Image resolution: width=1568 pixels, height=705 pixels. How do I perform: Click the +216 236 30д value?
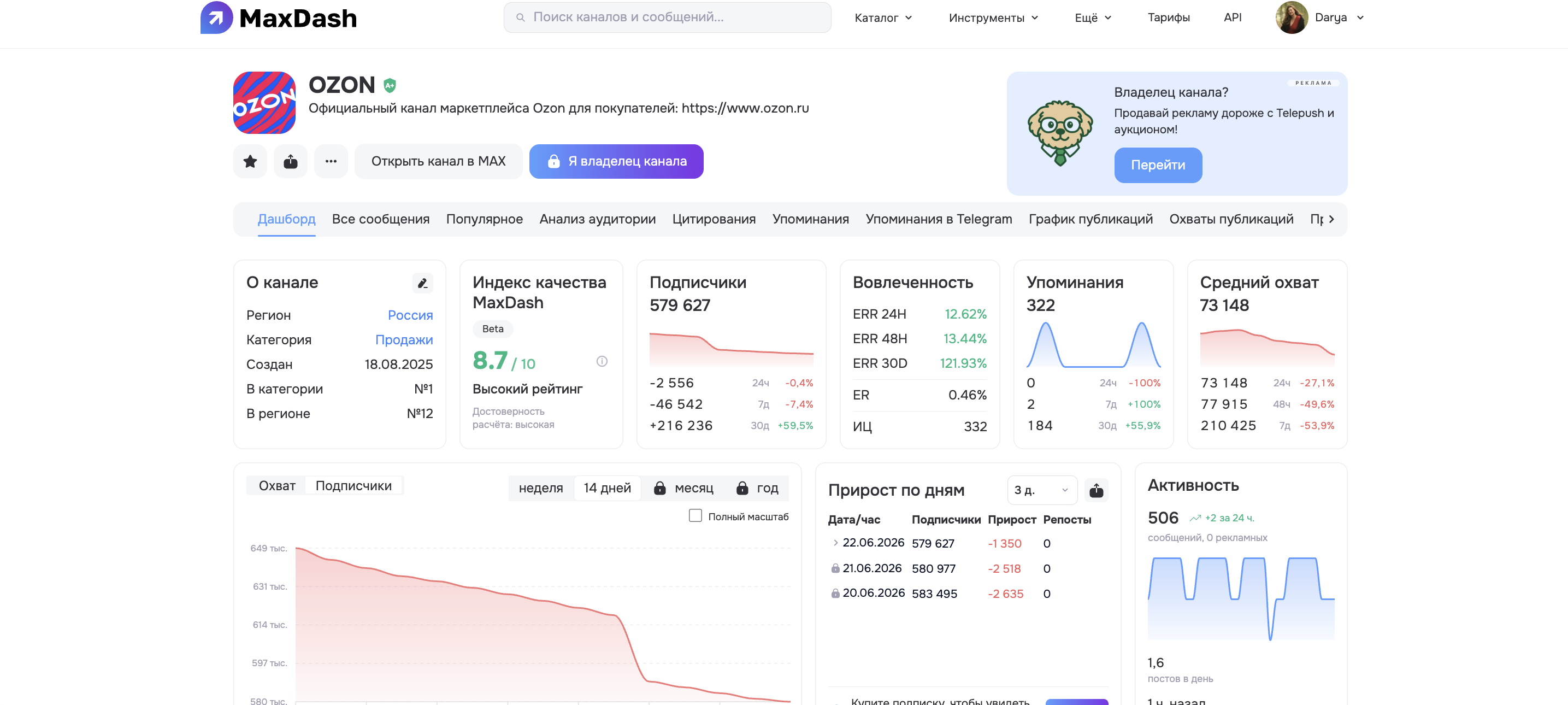click(681, 426)
